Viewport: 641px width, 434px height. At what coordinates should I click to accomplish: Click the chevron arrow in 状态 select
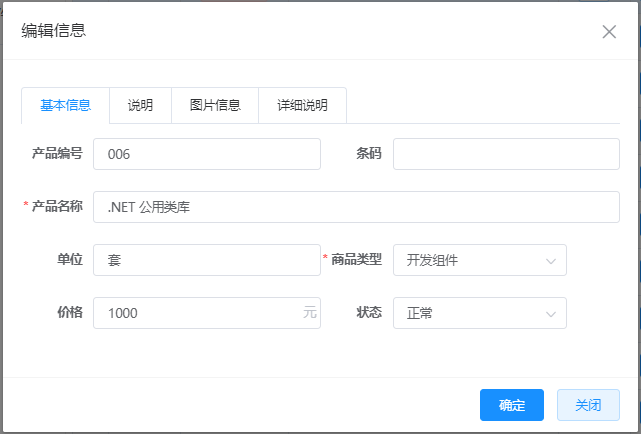click(551, 314)
